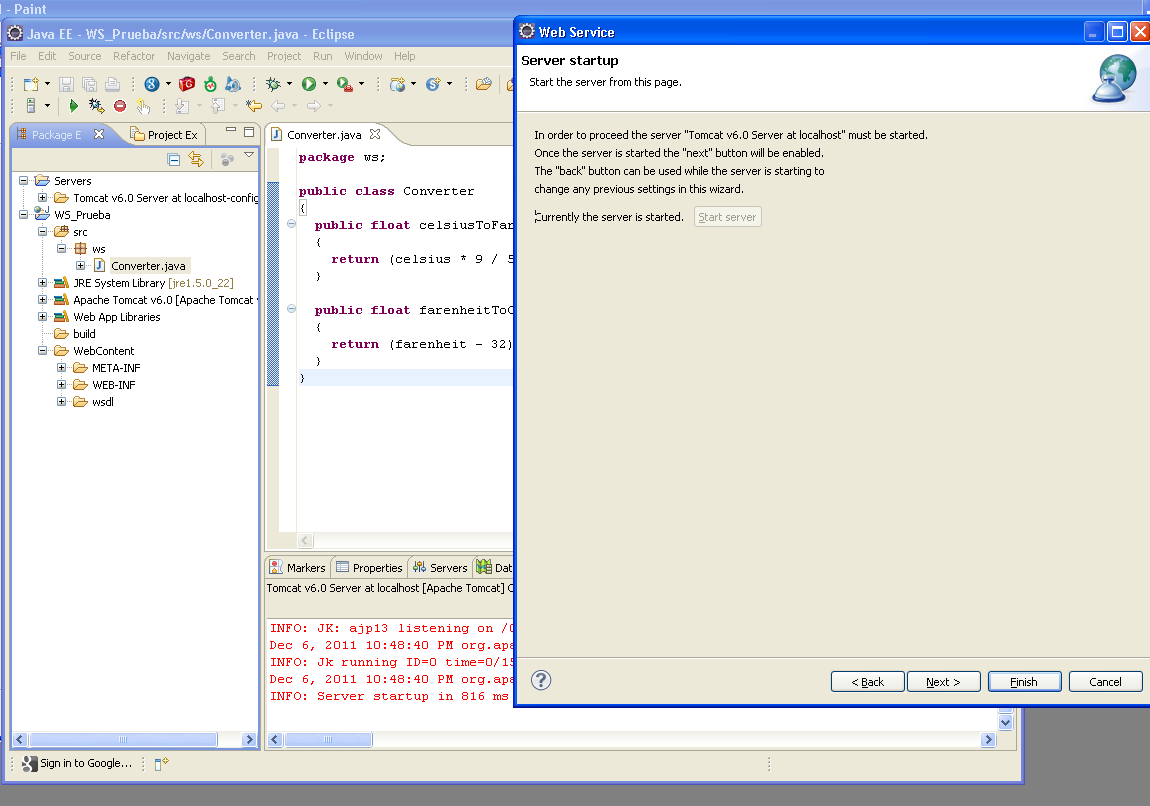
Task: Click the wizard help question mark icon
Action: tap(541, 681)
